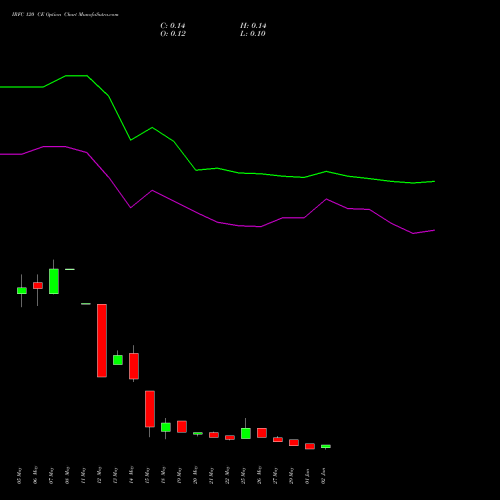Click the red candle for 27 May
This screenshot has width=500, height=500.
coord(278,440)
